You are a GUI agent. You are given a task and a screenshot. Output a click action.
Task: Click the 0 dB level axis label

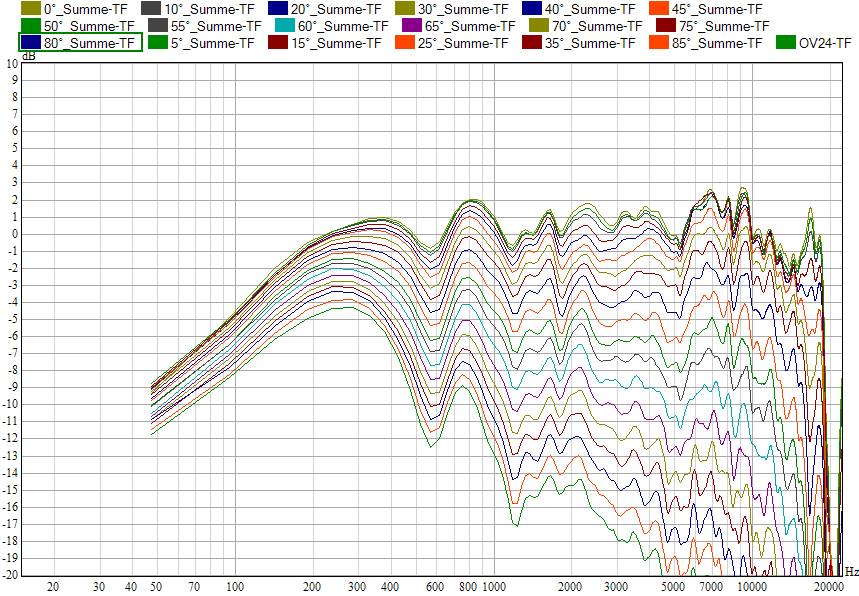(x=15, y=234)
